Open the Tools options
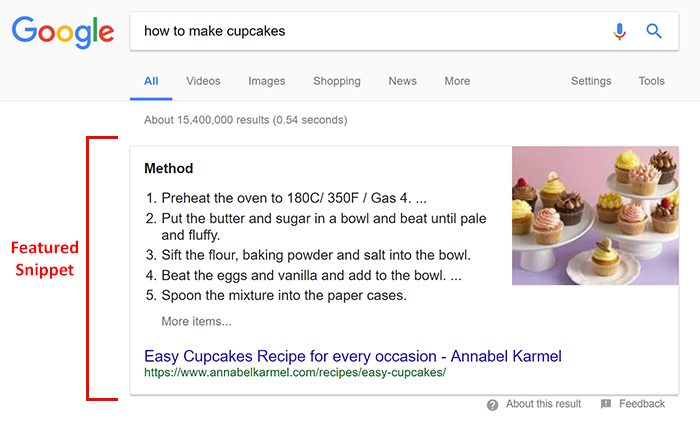The height and width of the screenshot is (425, 700). 651,81
